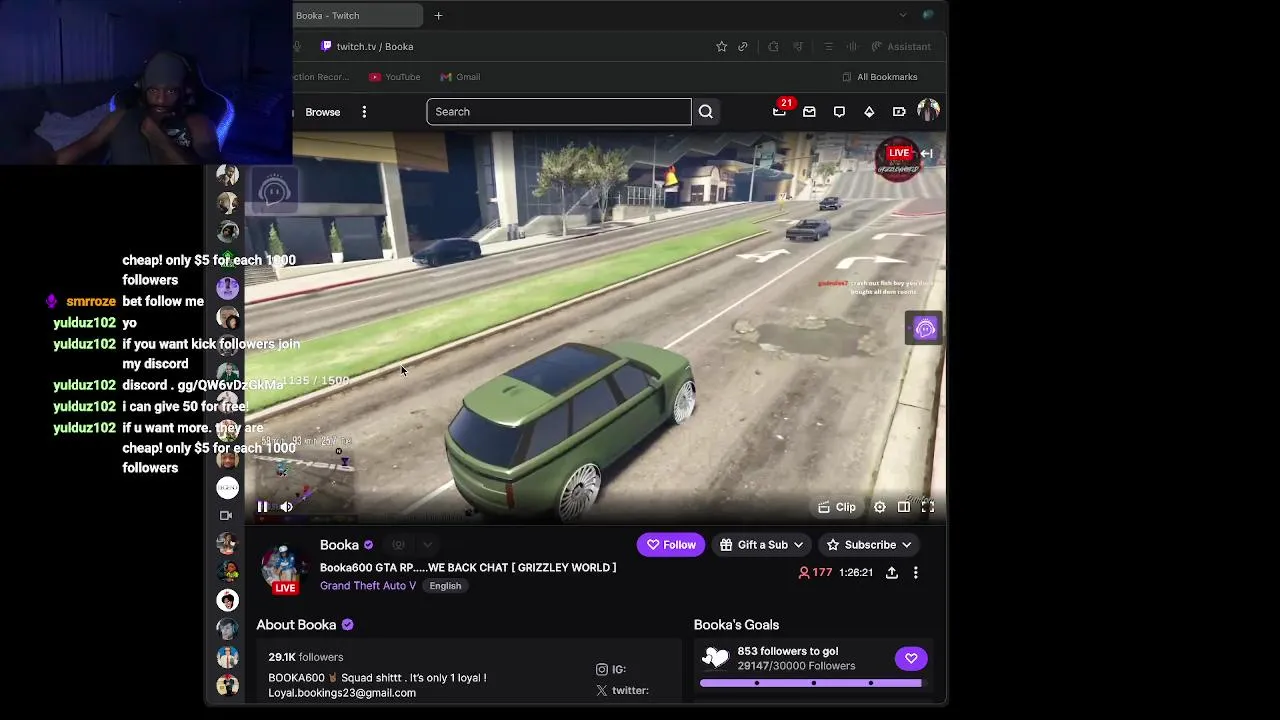Bookmark this page with the star icon

point(722,47)
